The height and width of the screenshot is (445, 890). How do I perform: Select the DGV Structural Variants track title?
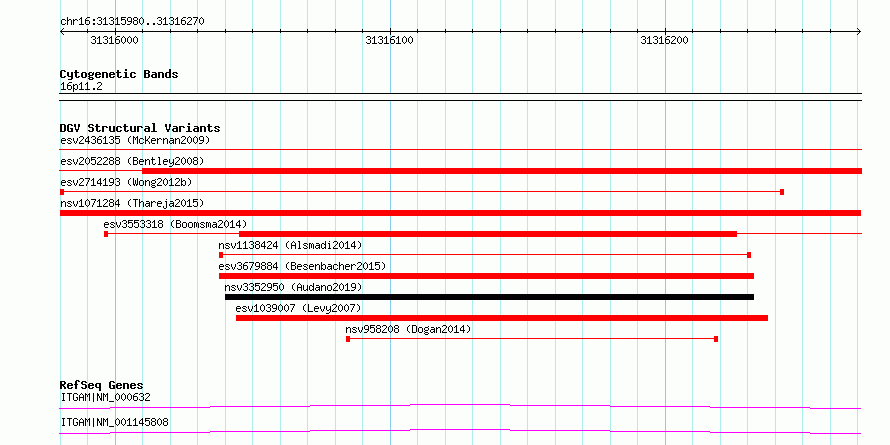pyautogui.click(x=140, y=128)
